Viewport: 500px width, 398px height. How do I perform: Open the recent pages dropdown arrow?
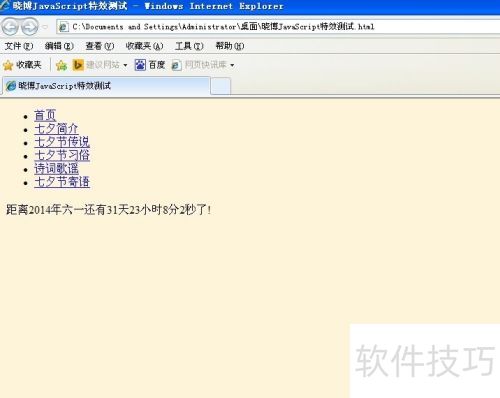45,27
